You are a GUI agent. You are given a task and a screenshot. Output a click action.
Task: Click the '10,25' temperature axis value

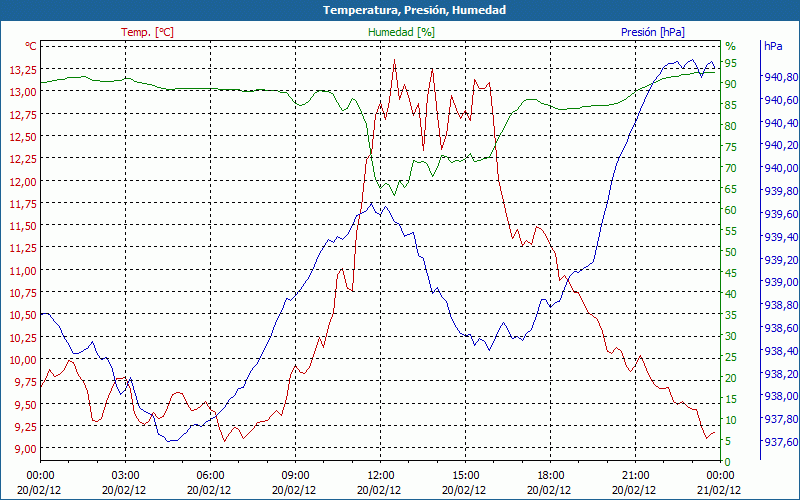tap(23, 338)
